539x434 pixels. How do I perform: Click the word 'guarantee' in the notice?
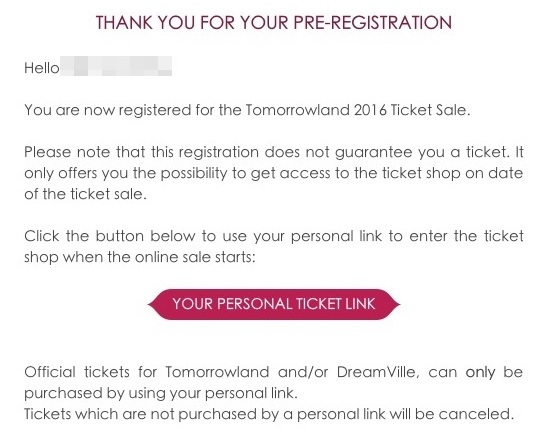click(x=373, y=153)
